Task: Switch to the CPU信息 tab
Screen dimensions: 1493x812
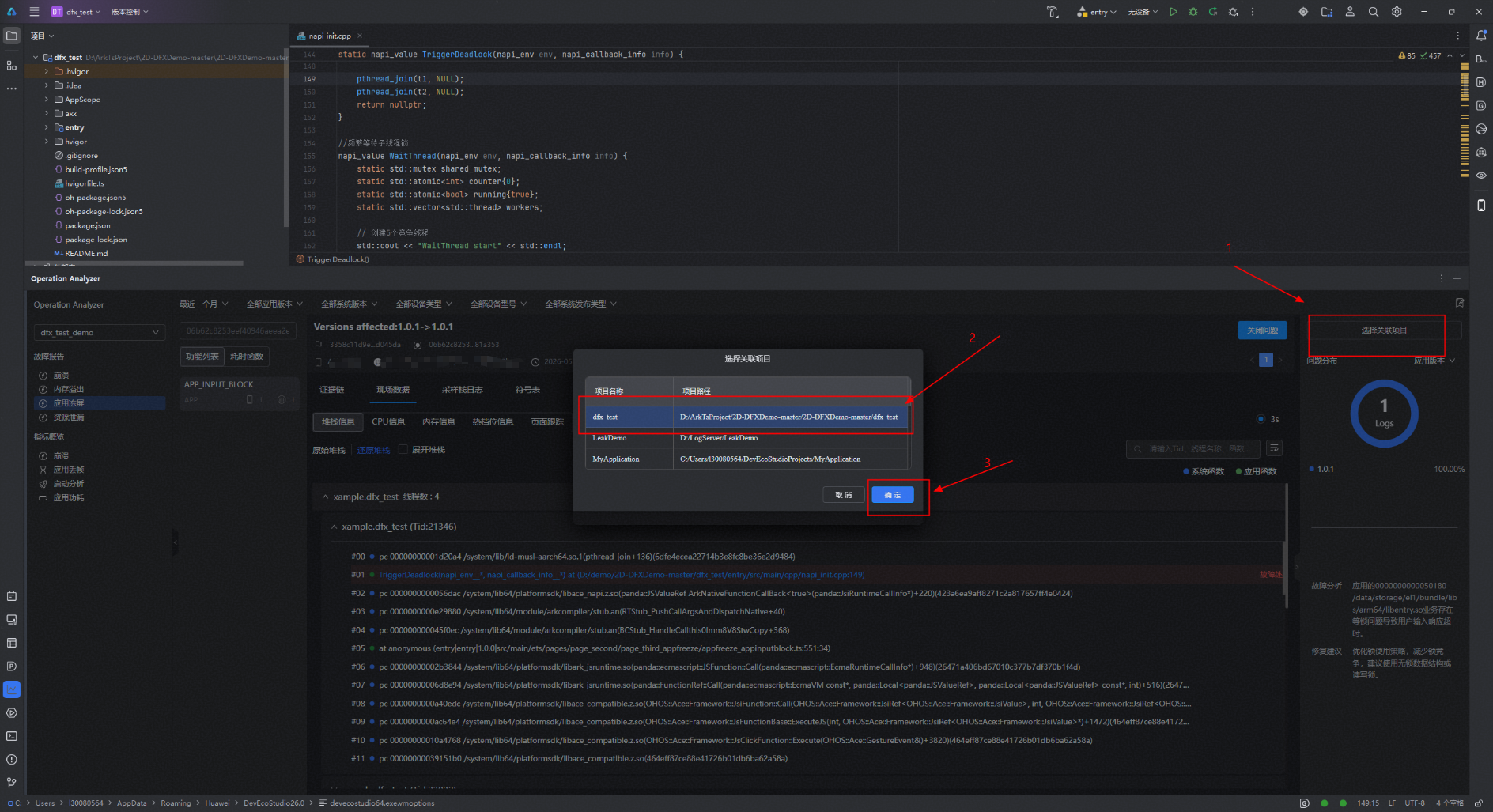Action: (388, 421)
